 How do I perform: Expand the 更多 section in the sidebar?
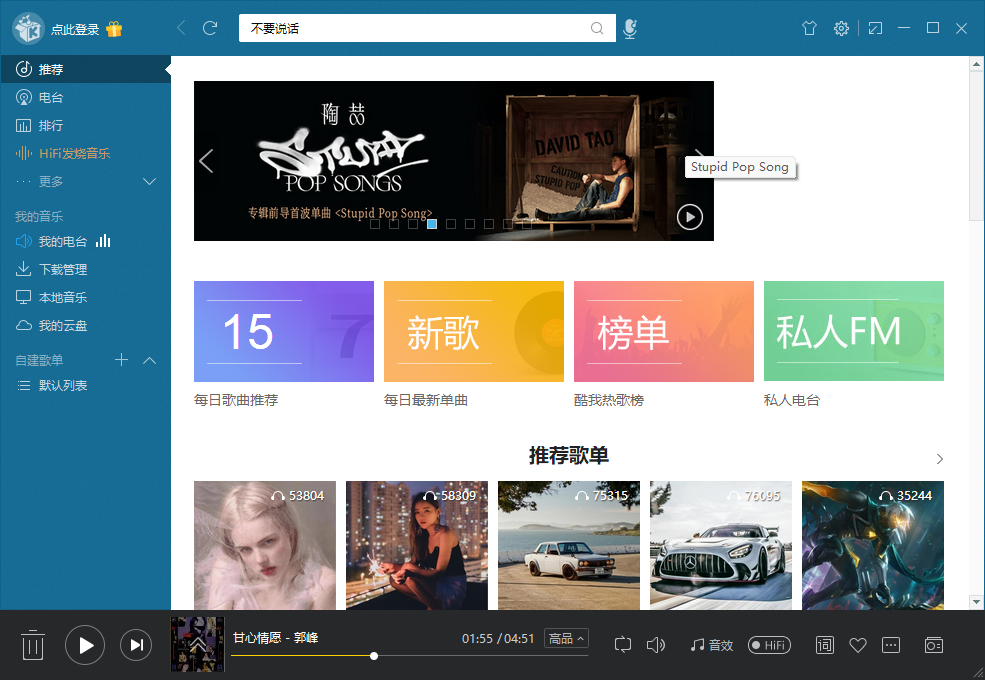click(150, 181)
